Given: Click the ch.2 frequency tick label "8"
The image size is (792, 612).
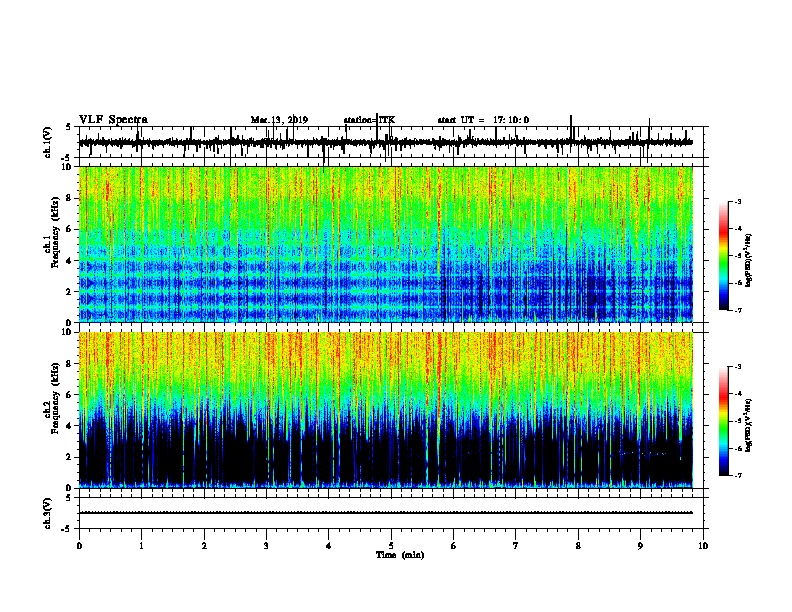Looking at the screenshot, I should [70, 364].
